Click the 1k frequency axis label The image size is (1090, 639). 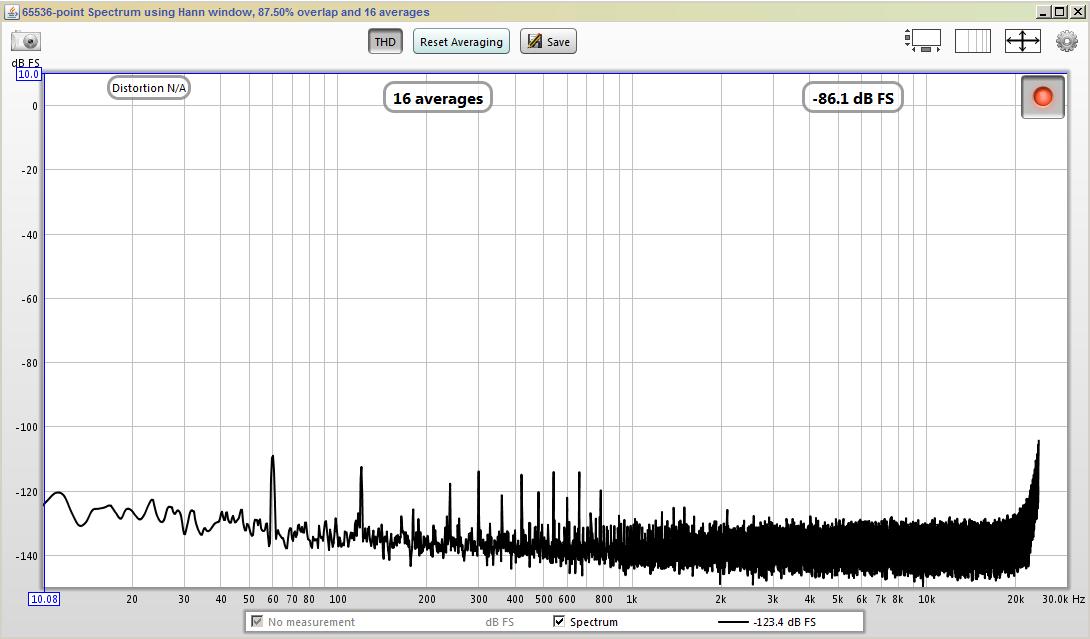[631, 599]
